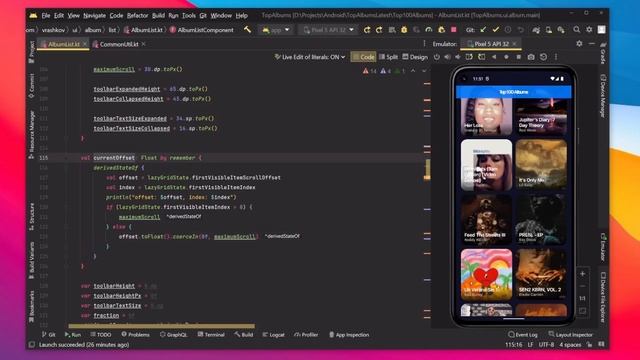
Task: Click the emulator back triangle button
Action: [x=494, y=57]
